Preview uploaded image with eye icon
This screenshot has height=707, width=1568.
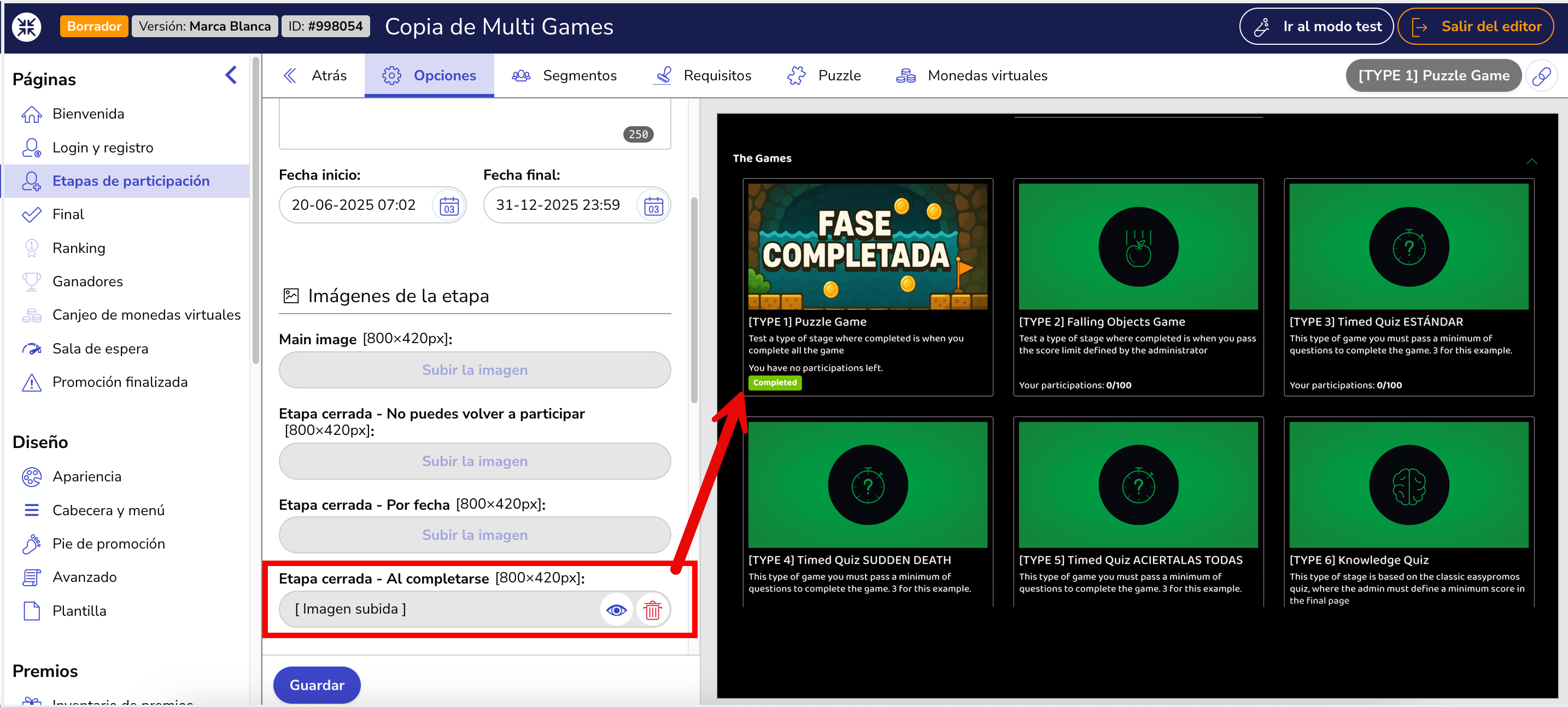(x=616, y=609)
